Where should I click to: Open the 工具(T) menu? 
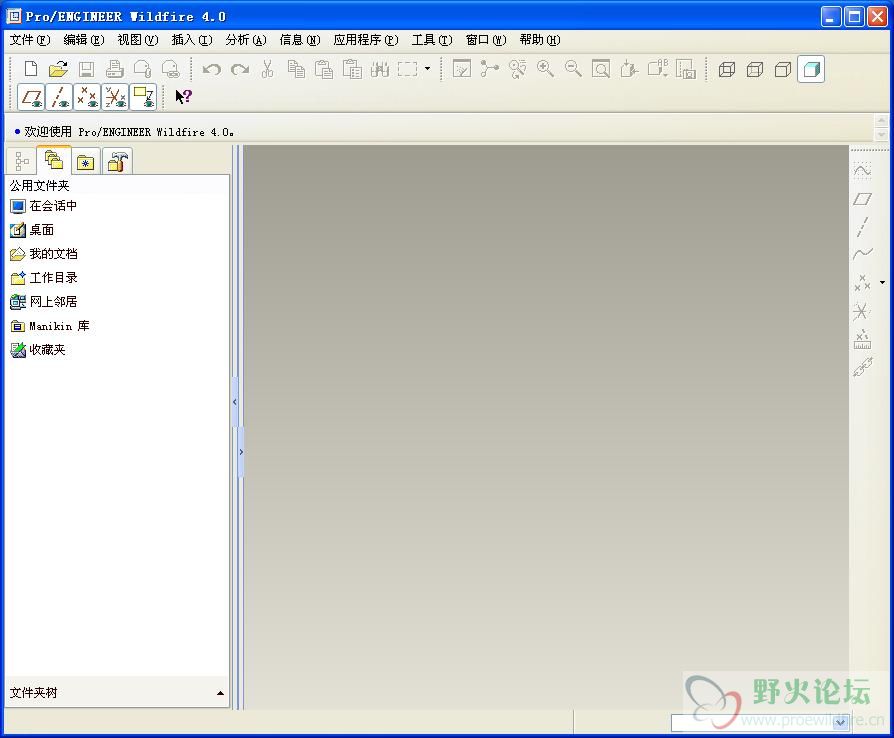pyautogui.click(x=432, y=40)
